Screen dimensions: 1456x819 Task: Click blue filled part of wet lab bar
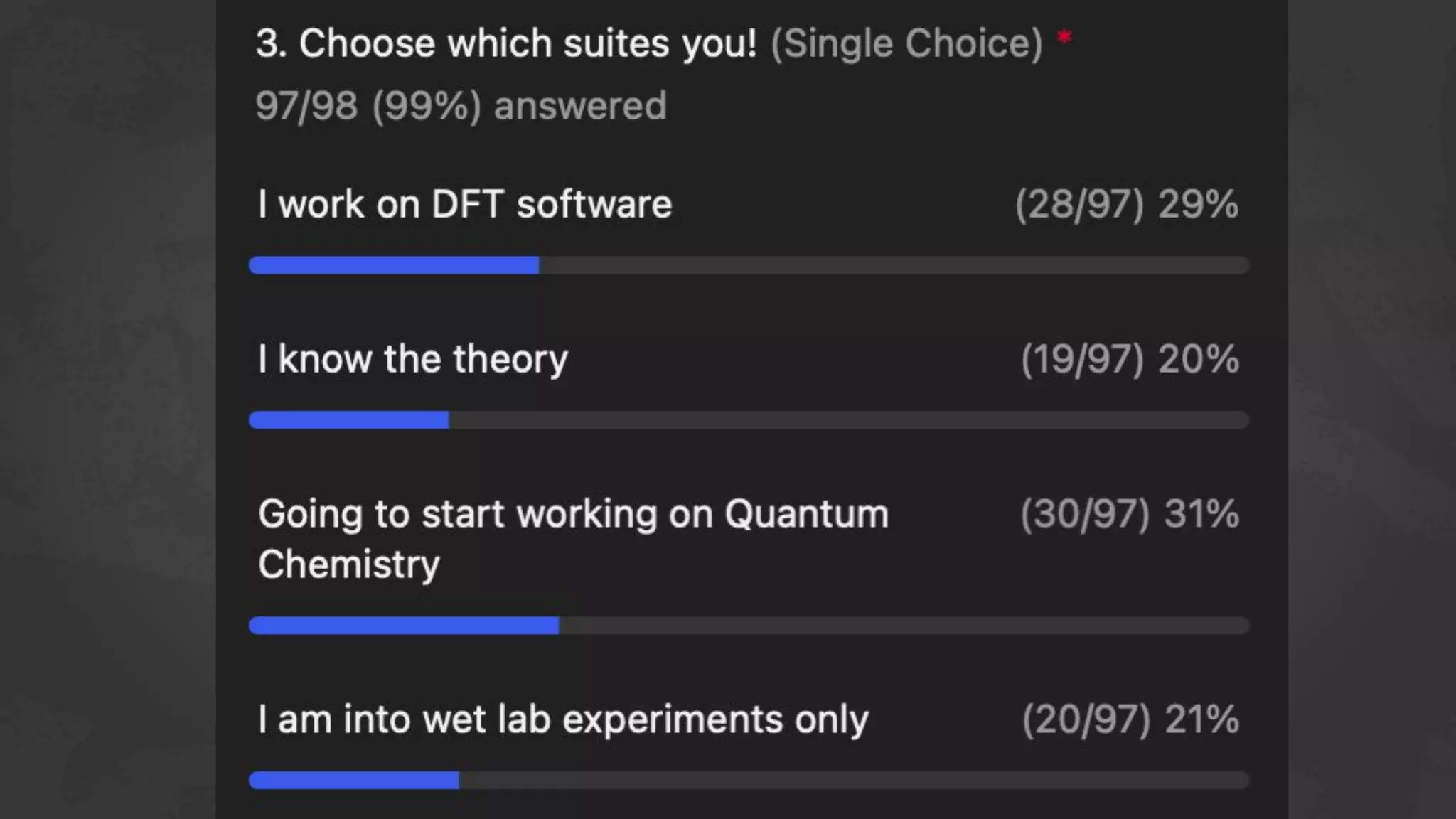tap(354, 780)
